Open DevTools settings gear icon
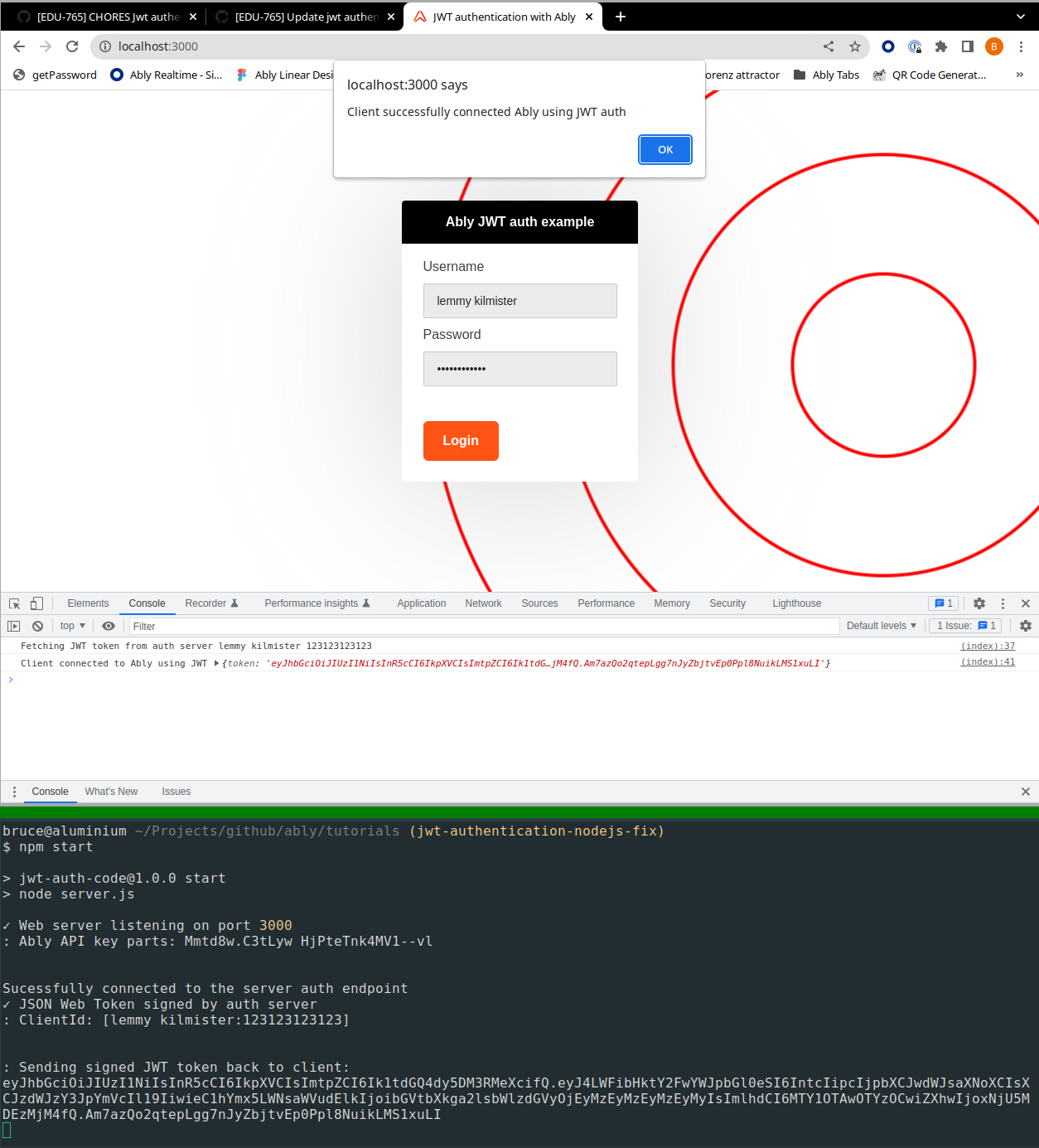 tap(979, 603)
